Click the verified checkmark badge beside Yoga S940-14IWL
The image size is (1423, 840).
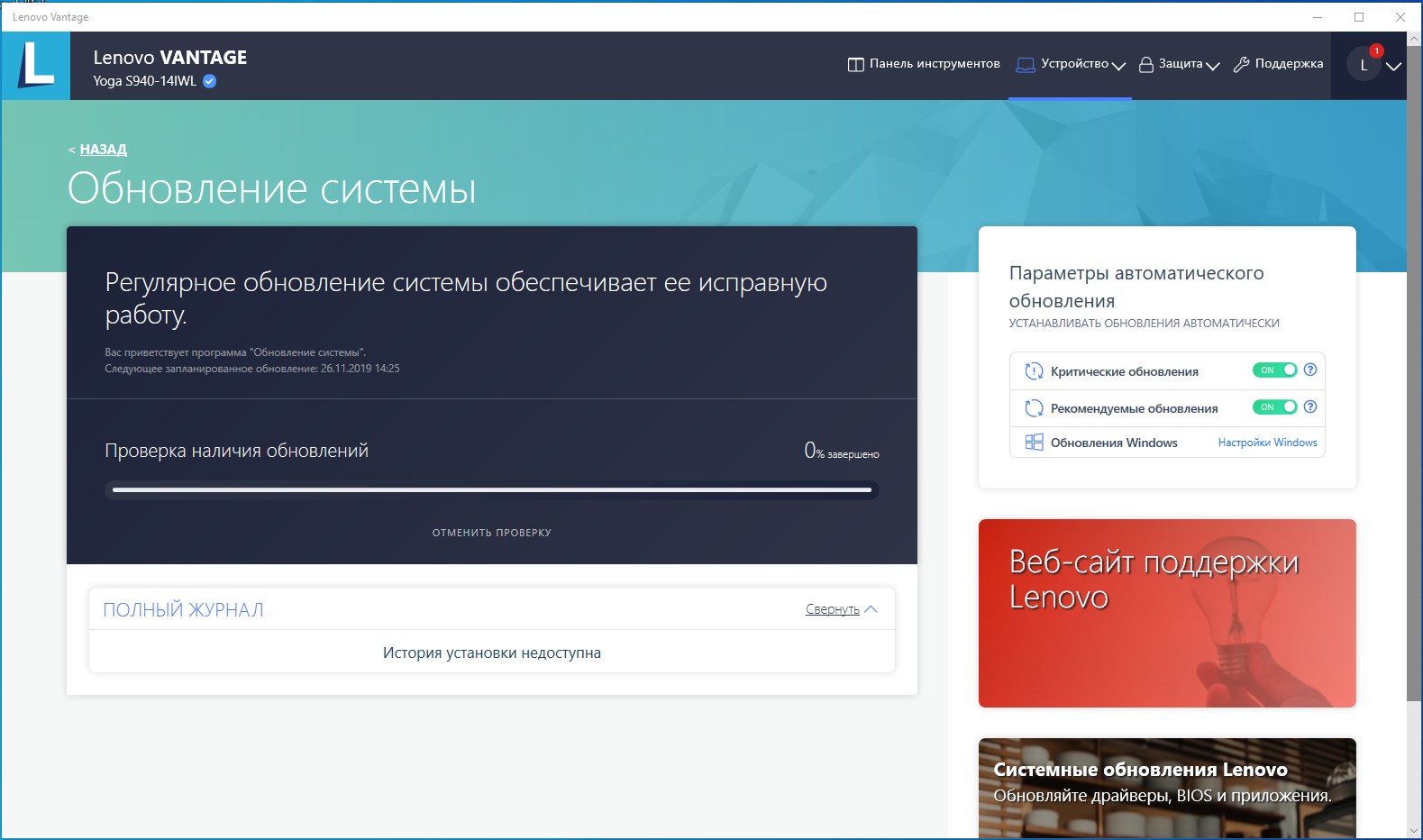pos(210,81)
